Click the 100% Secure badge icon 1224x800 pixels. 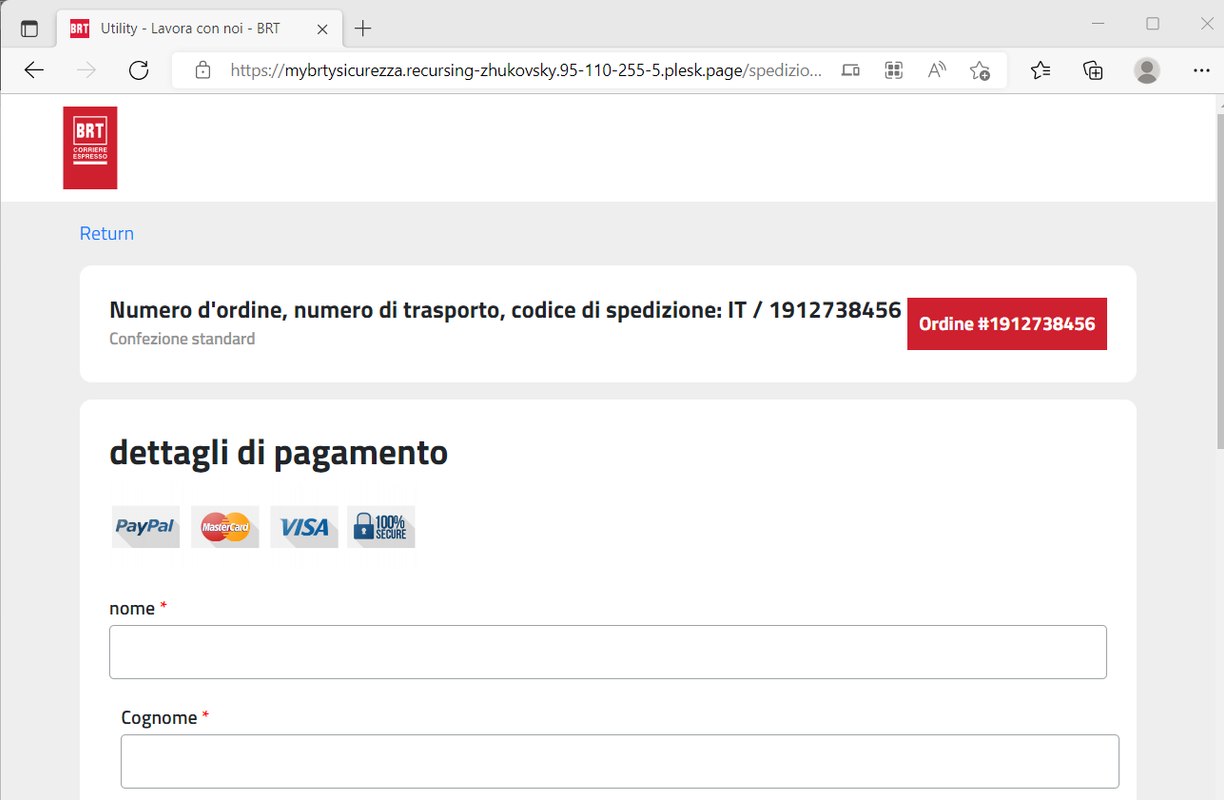pos(381,527)
